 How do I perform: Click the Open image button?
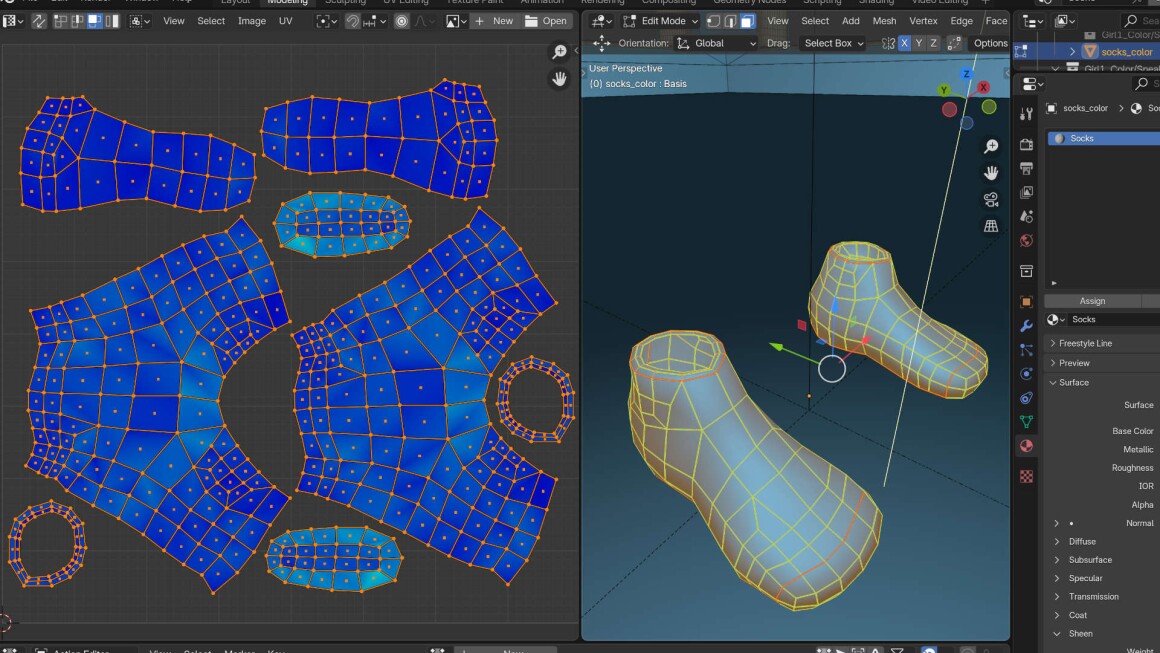(x=546, y=21)
